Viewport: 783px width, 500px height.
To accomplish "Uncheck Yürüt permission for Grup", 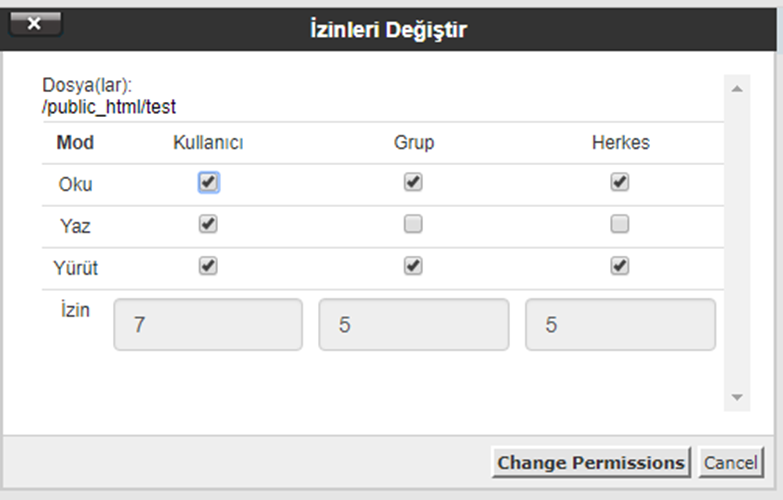I will pyautogui.click(x=413, y=267).
